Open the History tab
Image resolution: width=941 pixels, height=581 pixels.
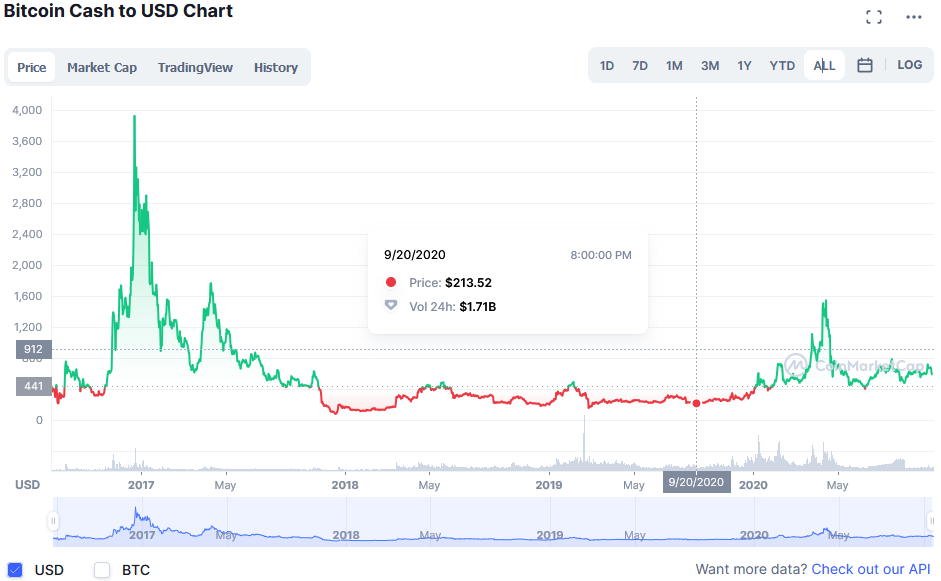point(275,67)
